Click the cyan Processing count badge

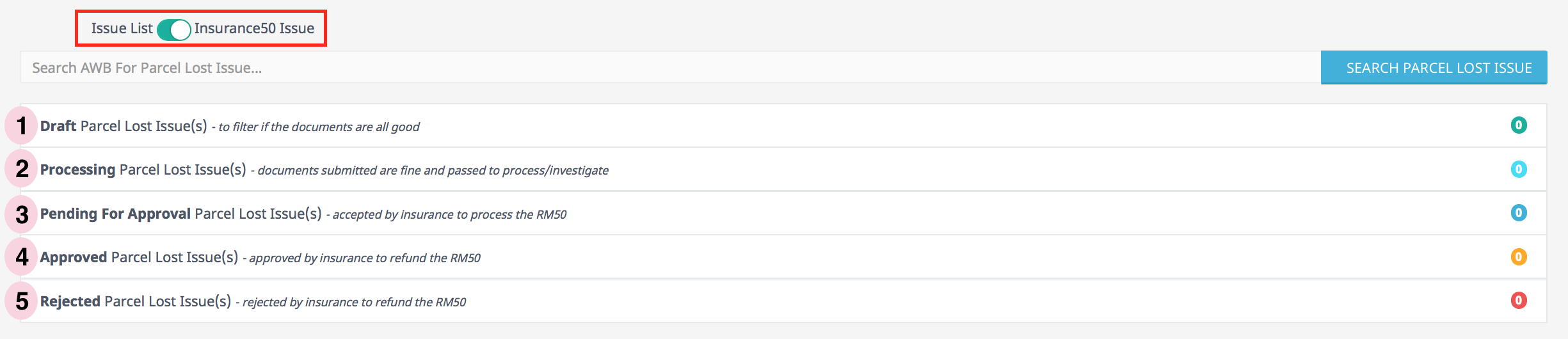1518,169
